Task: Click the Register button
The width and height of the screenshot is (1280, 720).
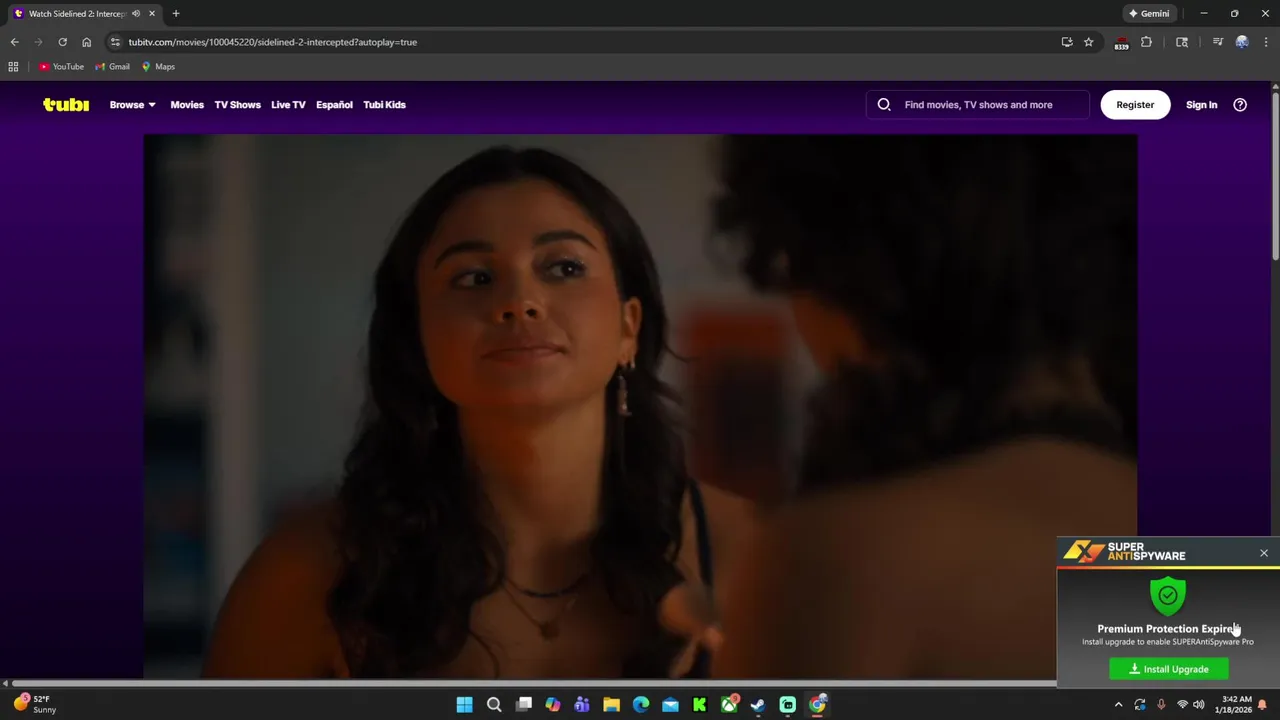Action: [1135, 104]
